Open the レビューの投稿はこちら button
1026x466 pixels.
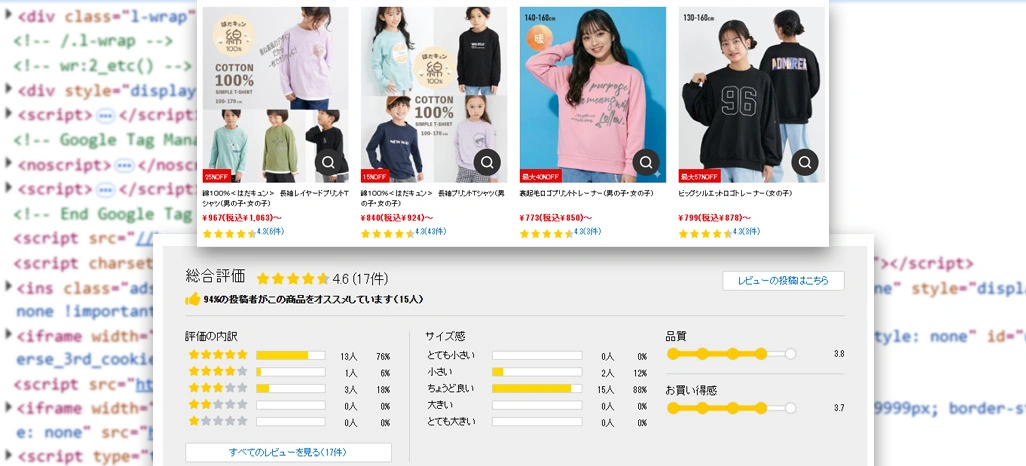pyautogui.click(x=783, y=281)
